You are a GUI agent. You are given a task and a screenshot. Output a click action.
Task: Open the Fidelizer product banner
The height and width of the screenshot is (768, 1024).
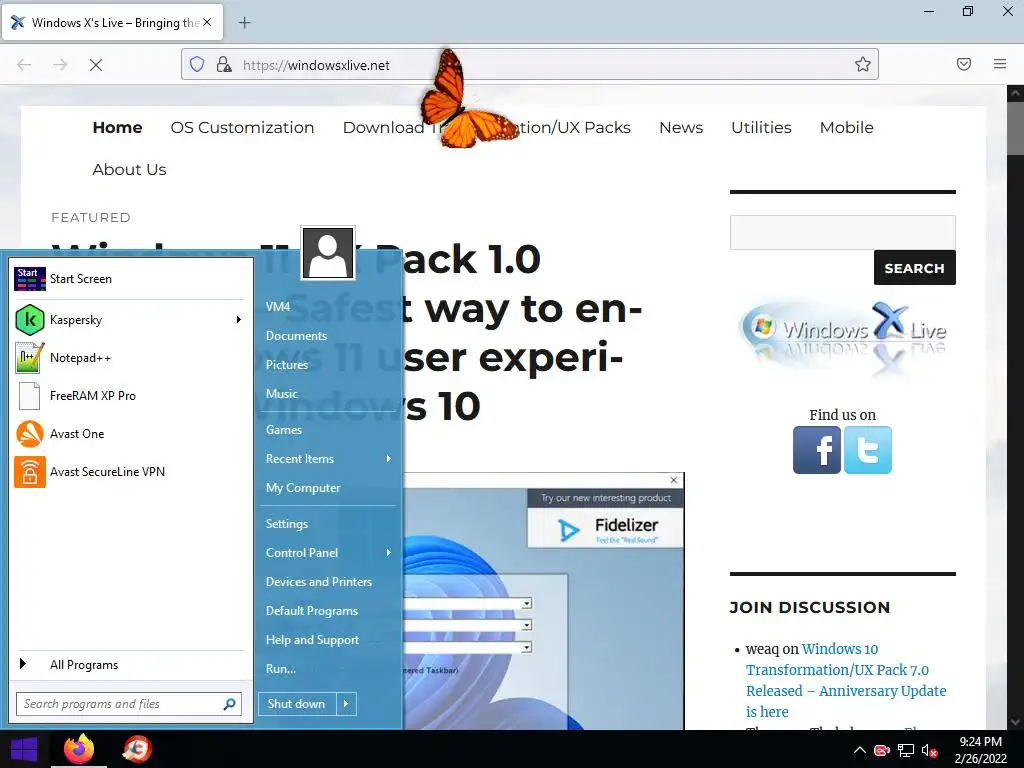[605, 528]
